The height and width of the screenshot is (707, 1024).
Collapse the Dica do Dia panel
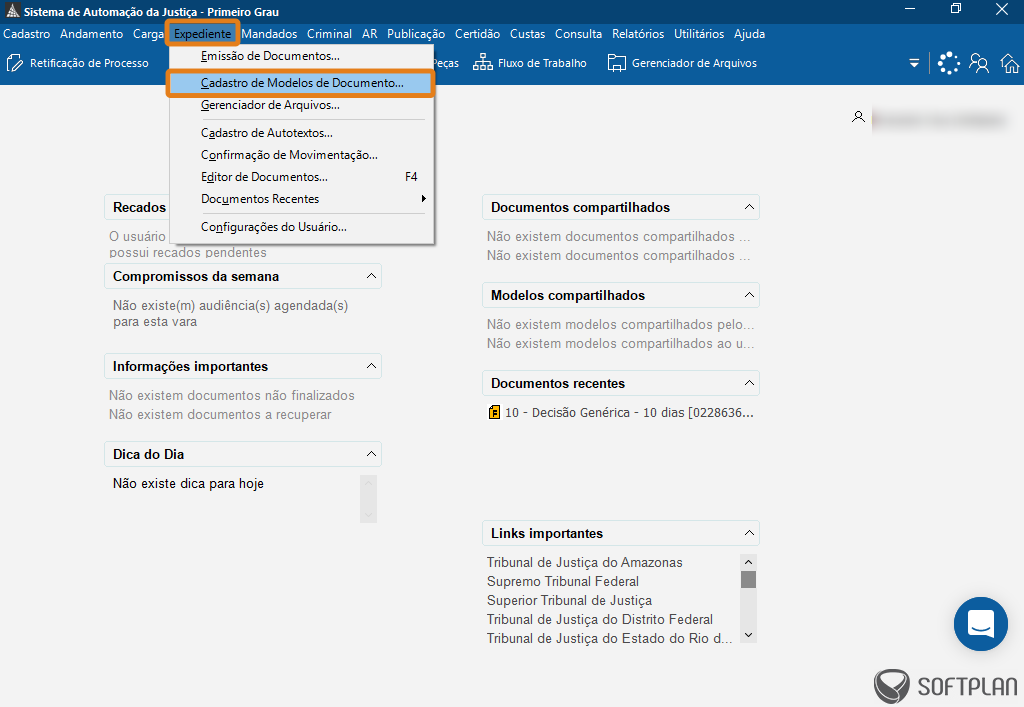pos(371,454)
